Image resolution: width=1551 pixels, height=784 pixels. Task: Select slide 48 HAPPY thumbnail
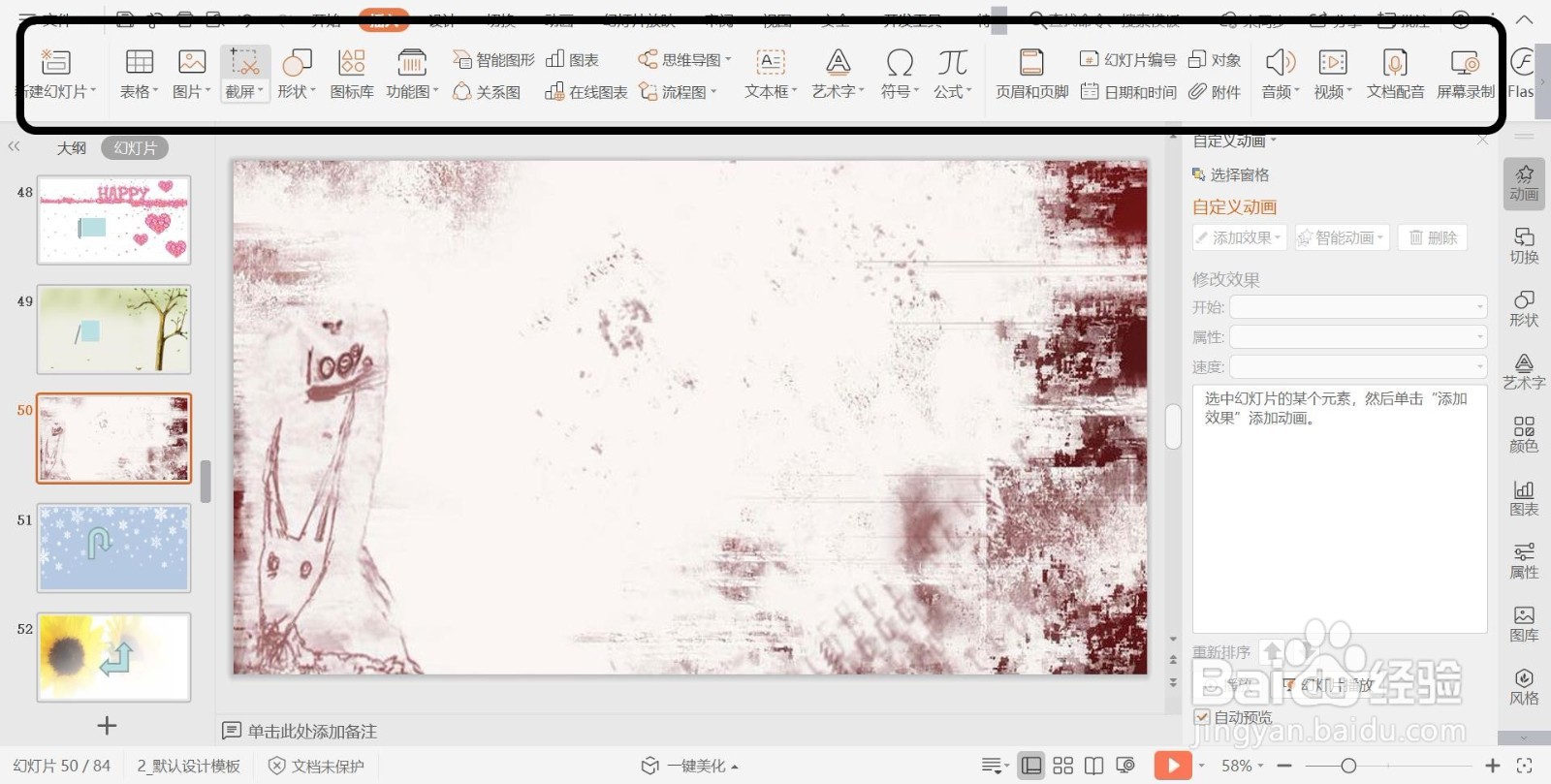[114, 220]
